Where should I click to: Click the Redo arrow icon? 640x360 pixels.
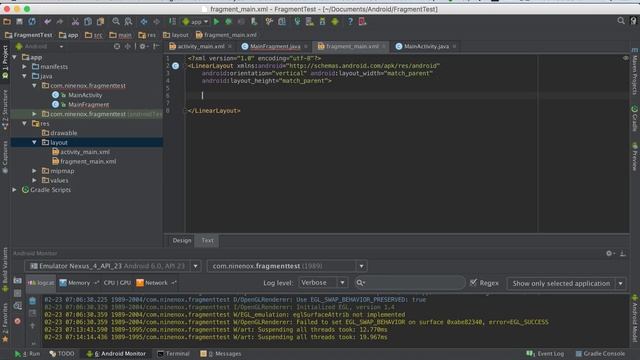pyautogui.click(x=60, y=21)
